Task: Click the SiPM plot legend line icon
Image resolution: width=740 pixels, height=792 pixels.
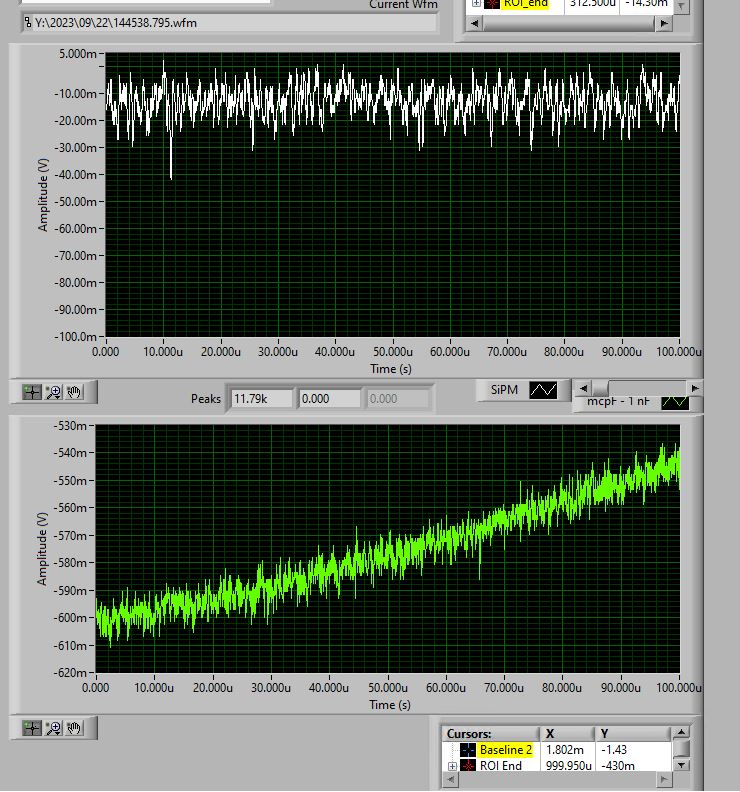Action: (x=543, y=390)
